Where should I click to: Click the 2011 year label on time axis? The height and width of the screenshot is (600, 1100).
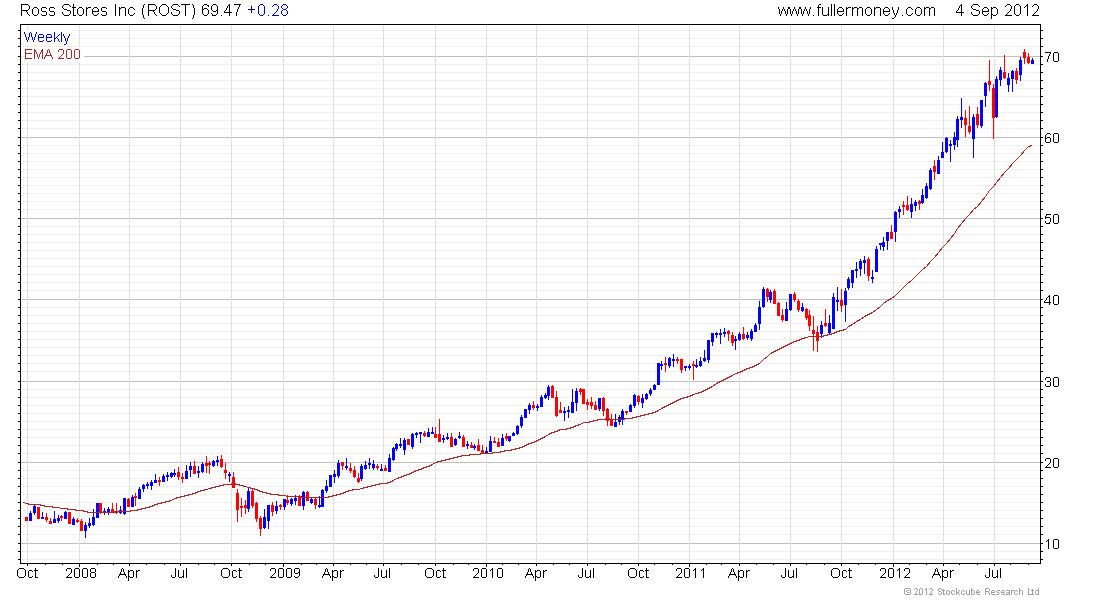[x=690, y=573]
